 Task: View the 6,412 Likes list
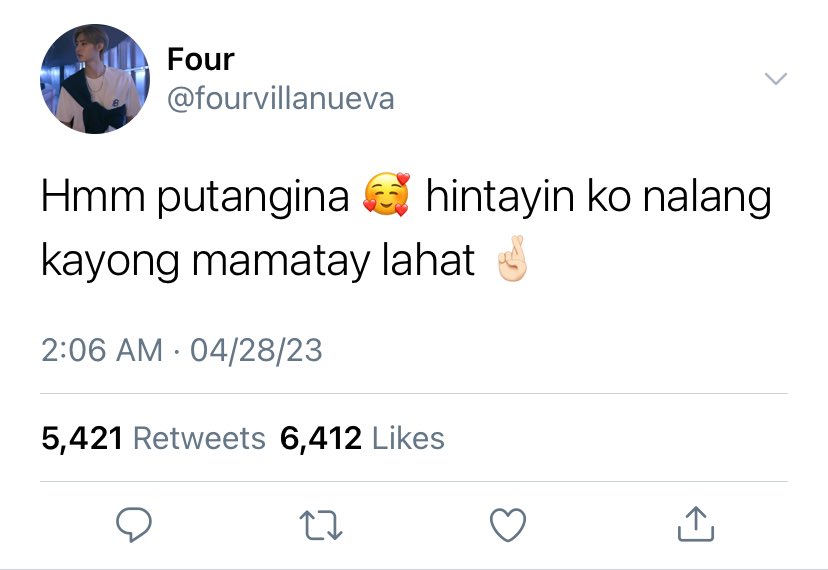click(362, 438)
